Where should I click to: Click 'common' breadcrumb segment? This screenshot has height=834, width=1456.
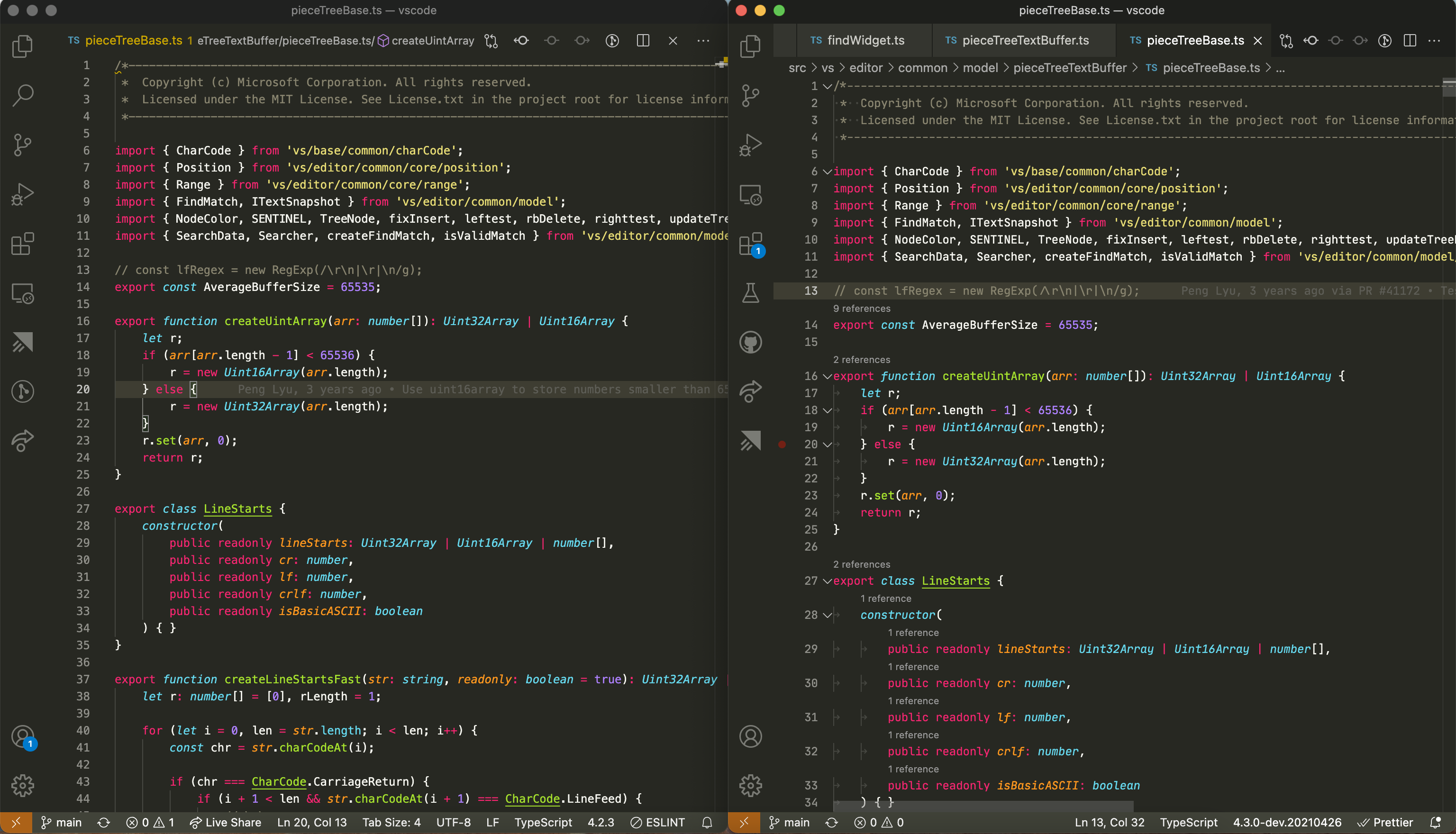pyautogui.click(x=922, y=68)
